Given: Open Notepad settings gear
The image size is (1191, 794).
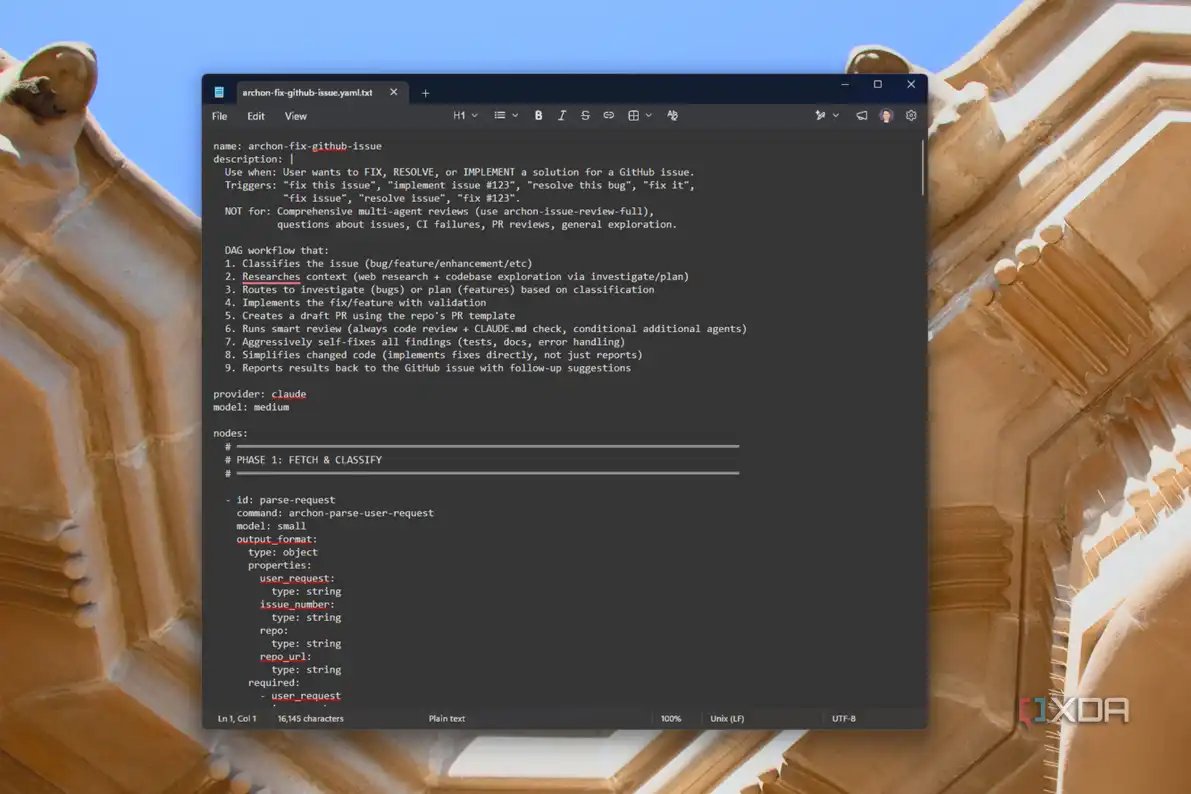Looking at the screenshot, I should [911, 115].
